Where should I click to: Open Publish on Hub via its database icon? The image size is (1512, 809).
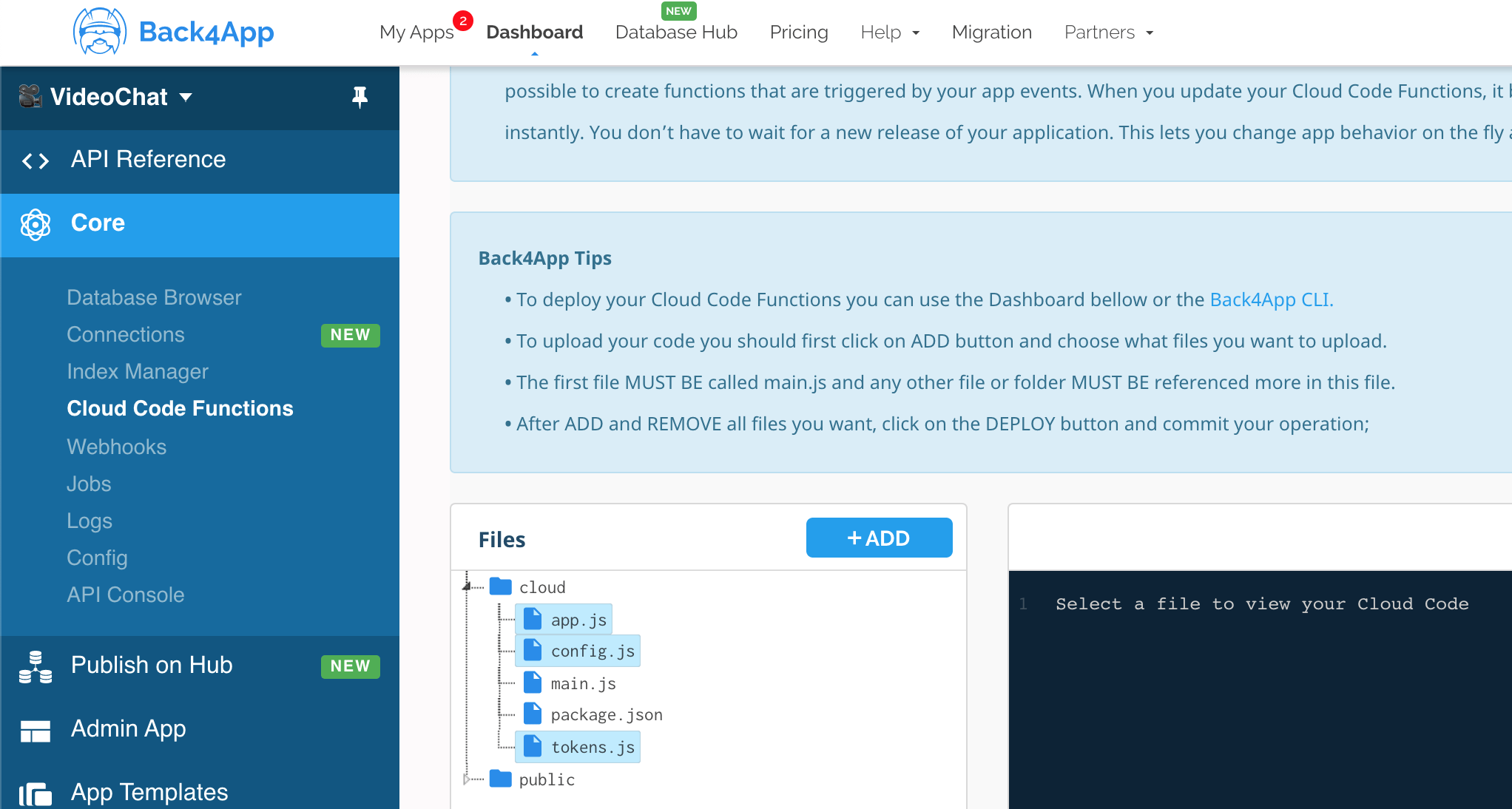(35, 666)
